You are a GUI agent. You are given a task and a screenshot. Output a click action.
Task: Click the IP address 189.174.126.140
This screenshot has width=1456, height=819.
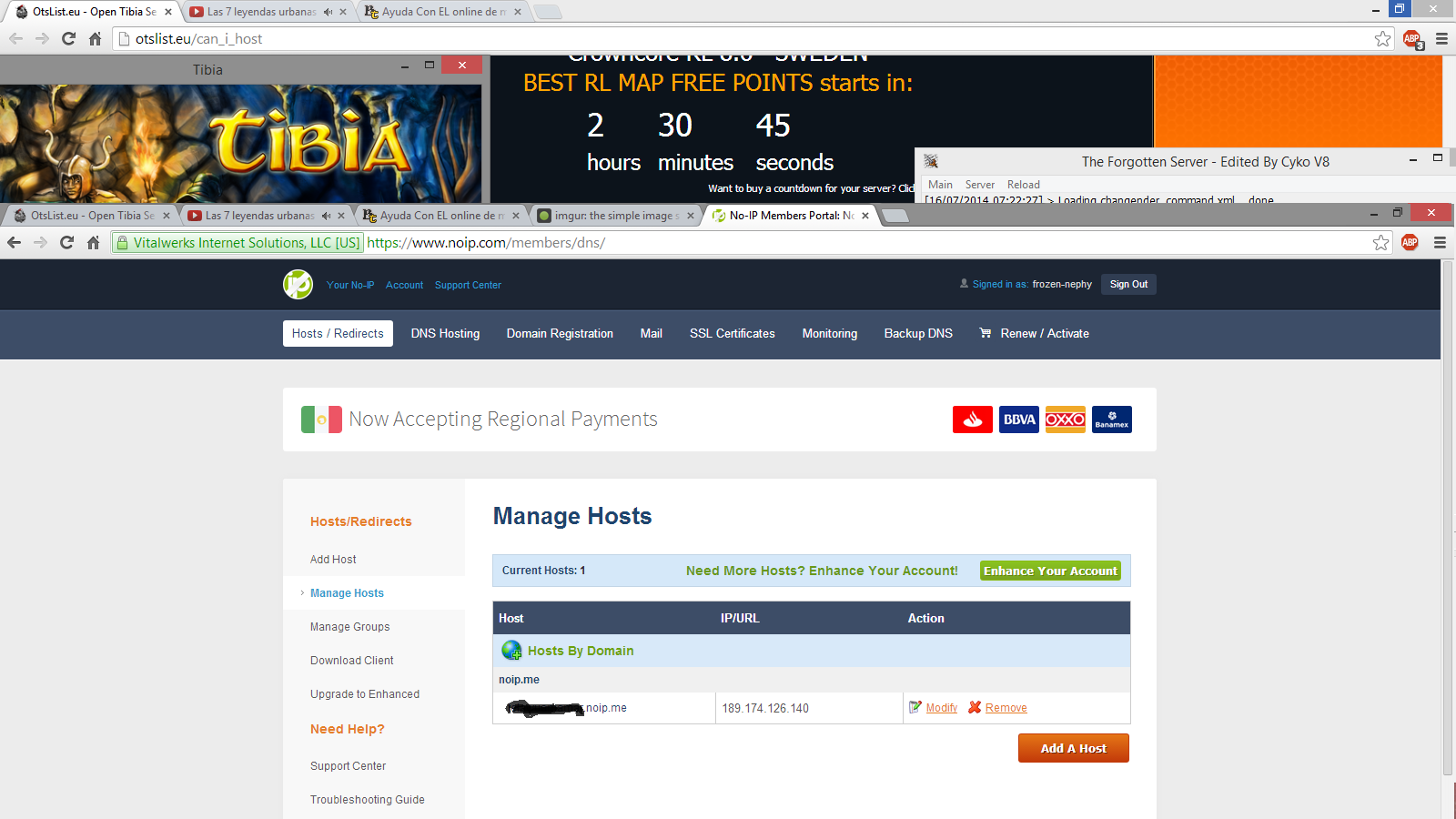coord(765,708)
